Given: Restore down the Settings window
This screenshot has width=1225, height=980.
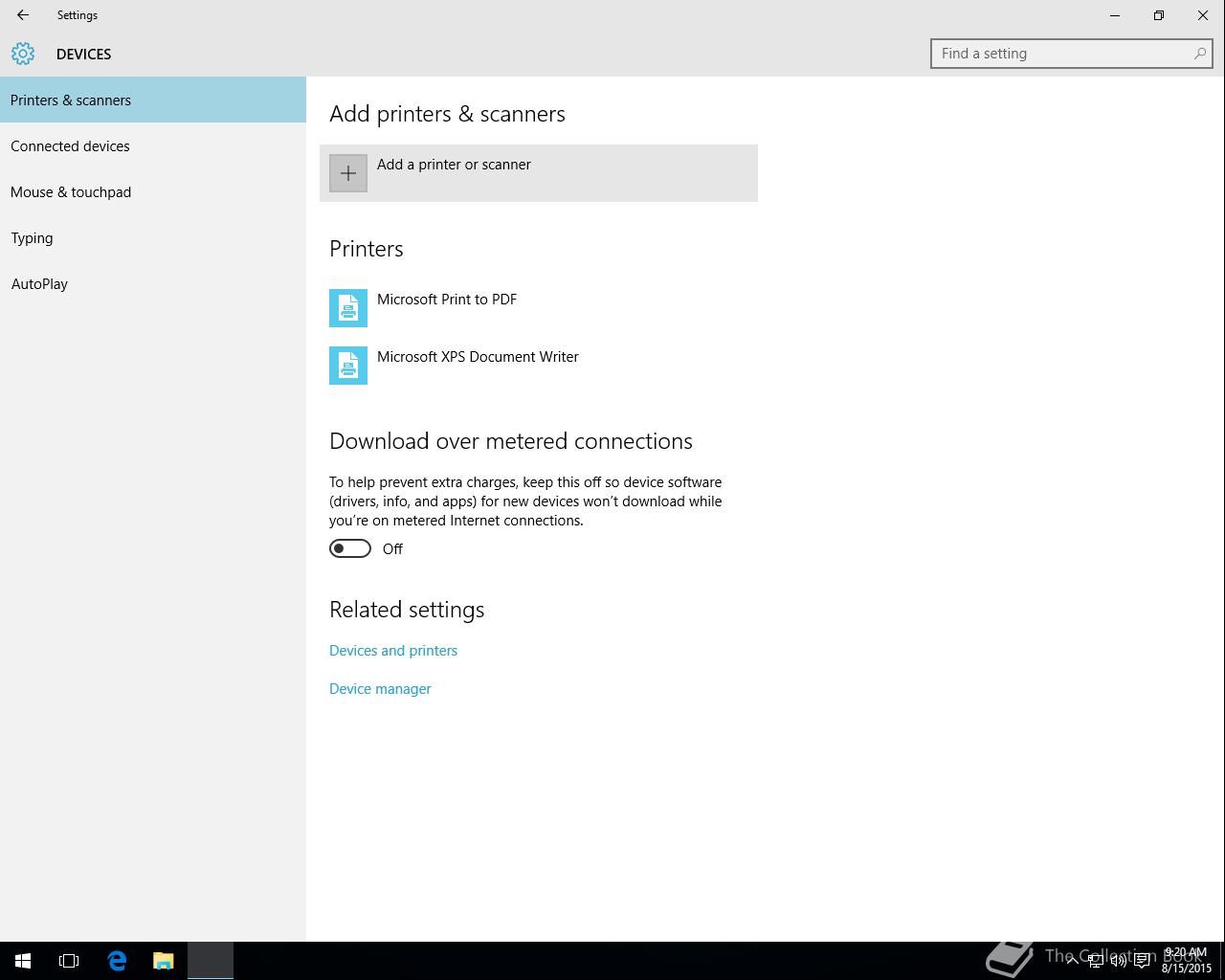Looking at the screenshot, I should (x=1159, y=15).
